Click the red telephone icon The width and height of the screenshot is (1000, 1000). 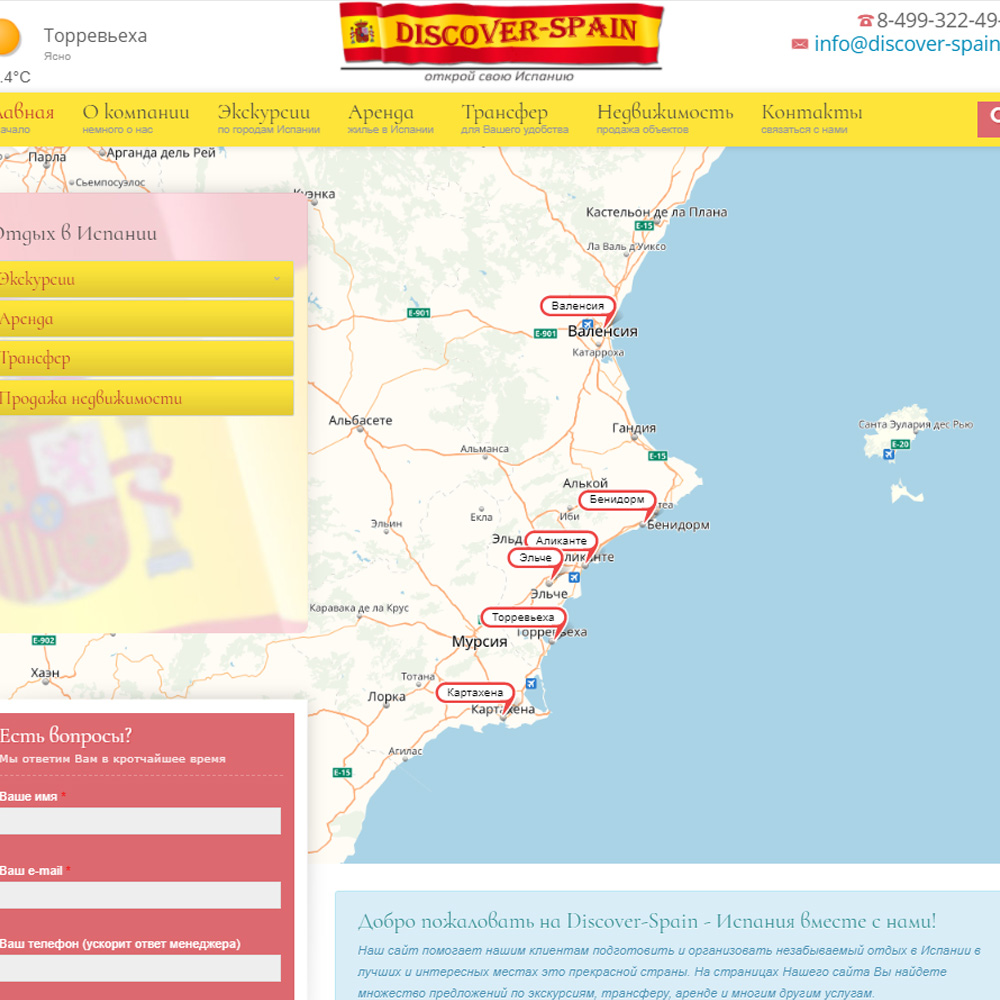865,20
